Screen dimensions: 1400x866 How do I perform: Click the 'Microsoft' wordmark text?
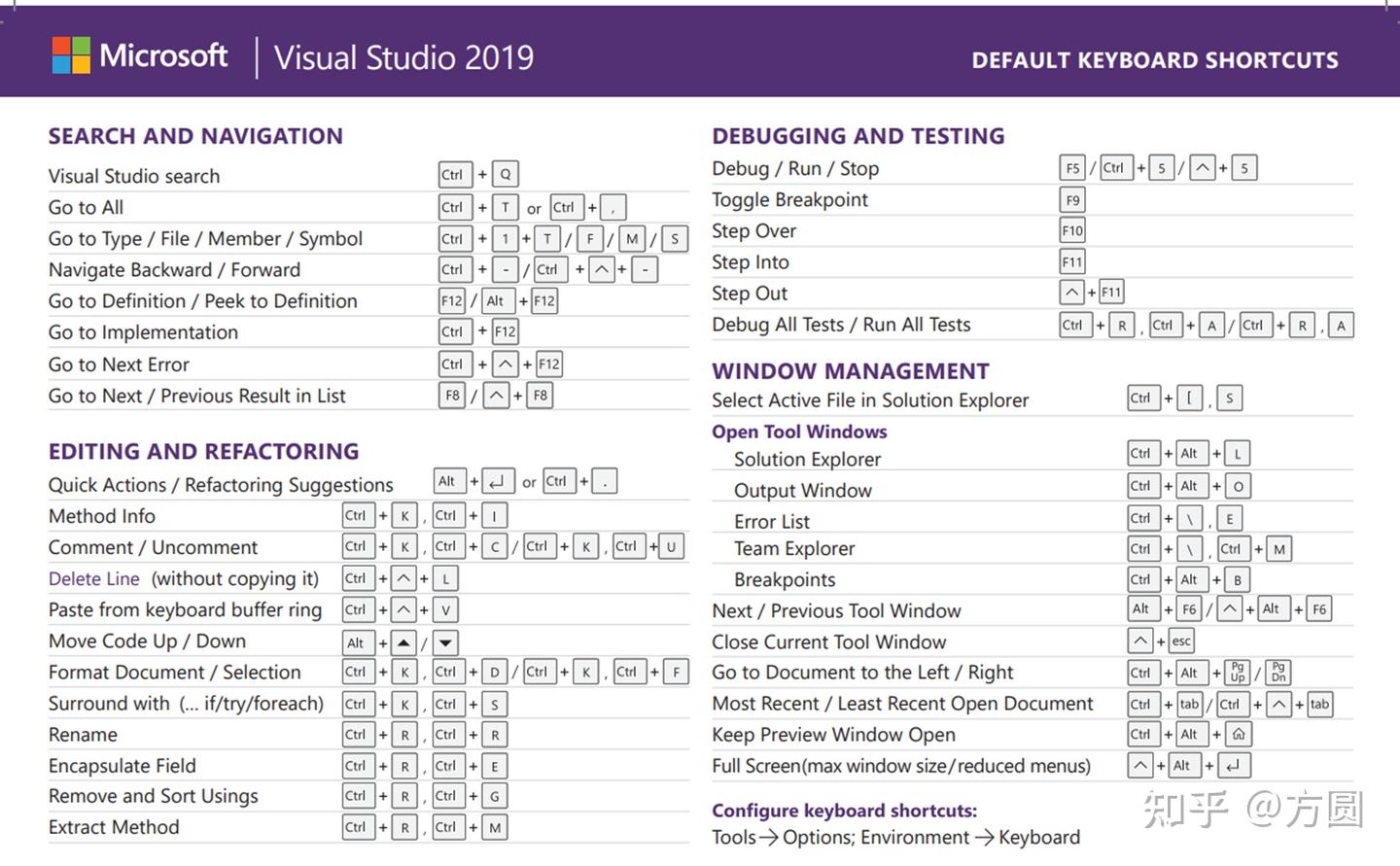[x=163, y=55]
